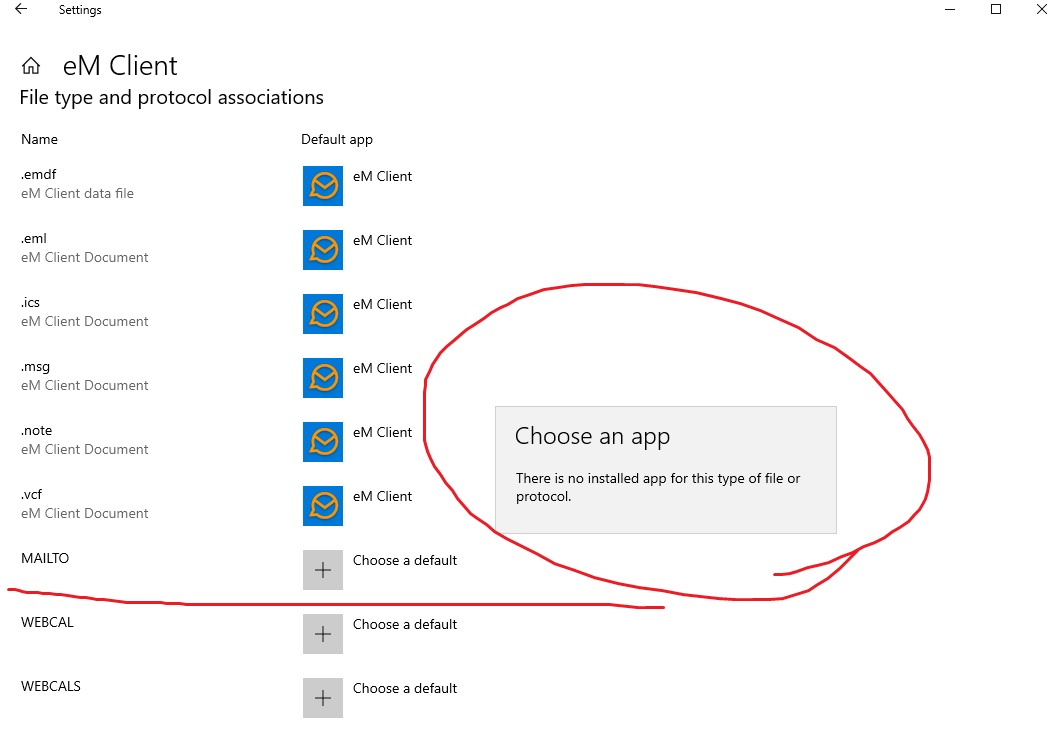Click eM Client icon for .eml
This screenshot has width=1059, height=745.
[x=323, y=250]
